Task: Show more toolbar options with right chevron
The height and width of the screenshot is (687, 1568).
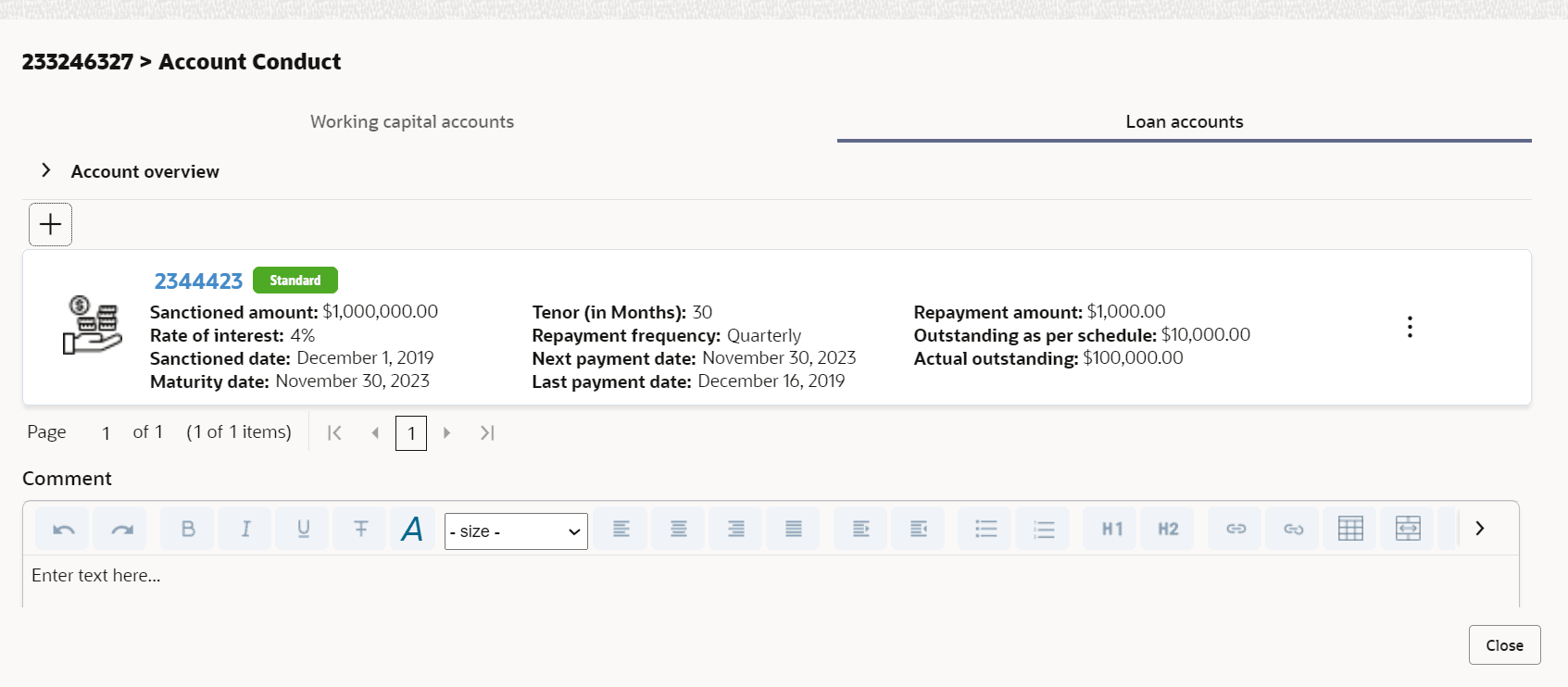Action: click(x=1480, y=529)
